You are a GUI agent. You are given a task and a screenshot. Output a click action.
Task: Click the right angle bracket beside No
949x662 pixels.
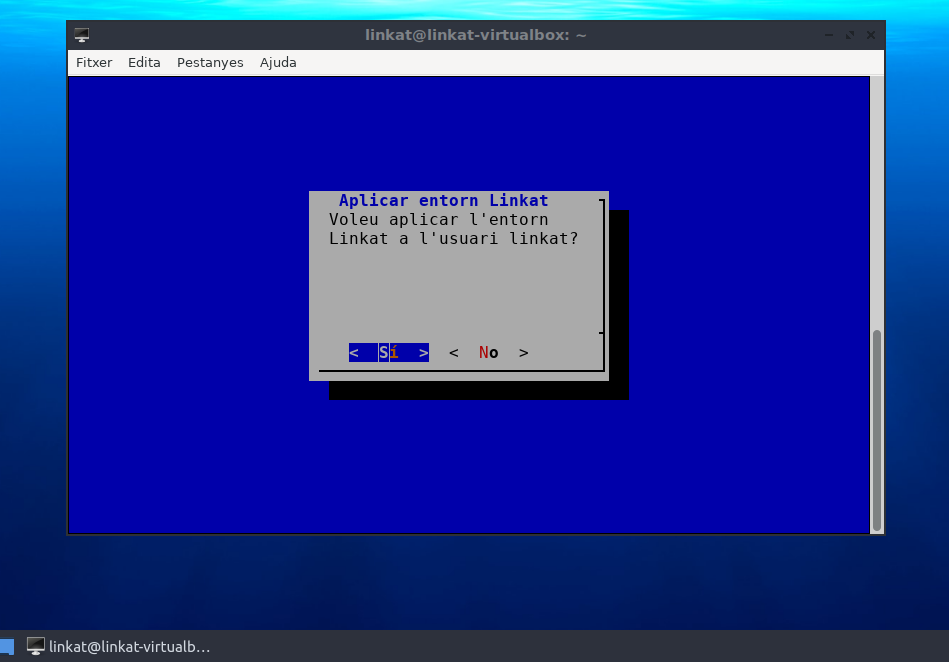pos(523,352)
